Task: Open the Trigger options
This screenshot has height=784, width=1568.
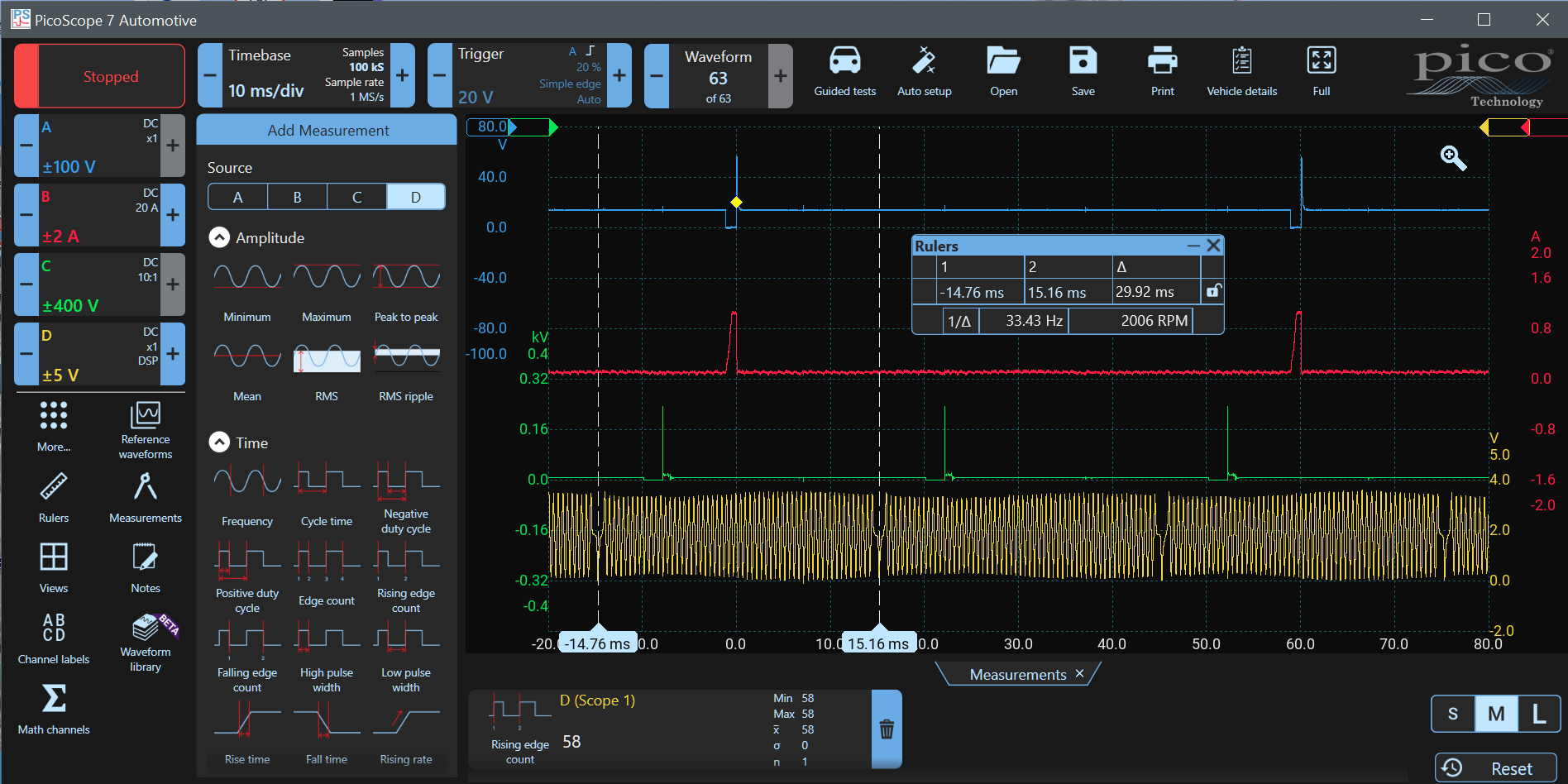Action: [x=529, y=75]
